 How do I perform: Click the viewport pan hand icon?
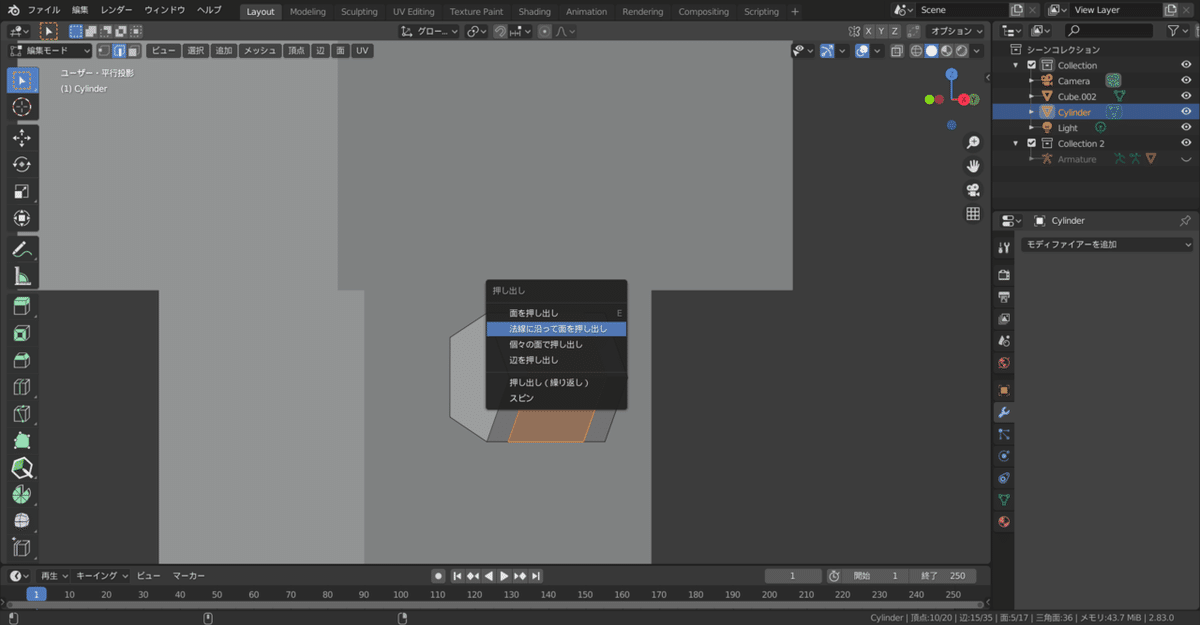[x=972, y=166]
